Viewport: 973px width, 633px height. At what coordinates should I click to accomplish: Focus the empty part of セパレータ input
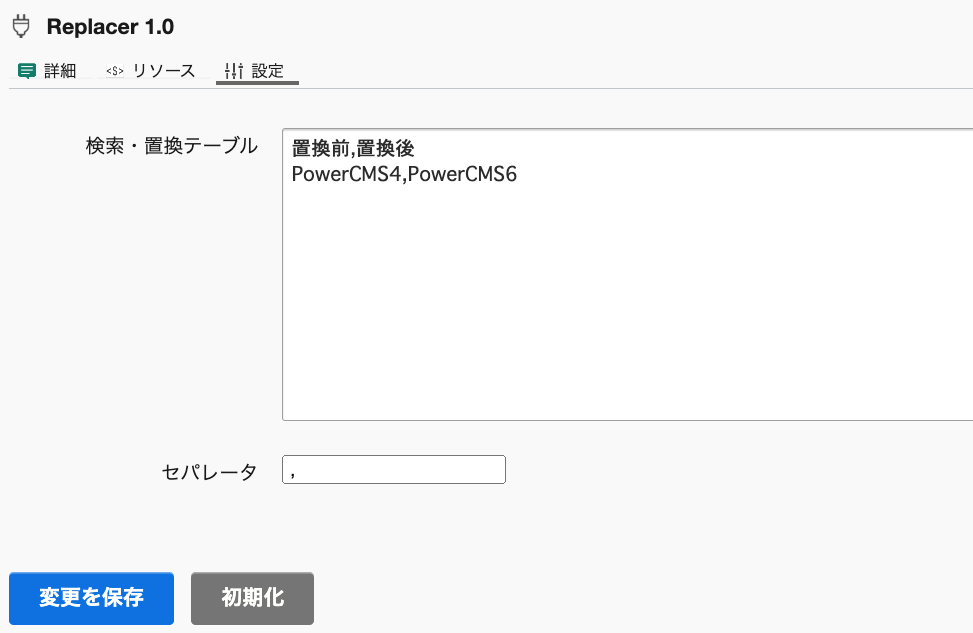(x=400, y=470)
